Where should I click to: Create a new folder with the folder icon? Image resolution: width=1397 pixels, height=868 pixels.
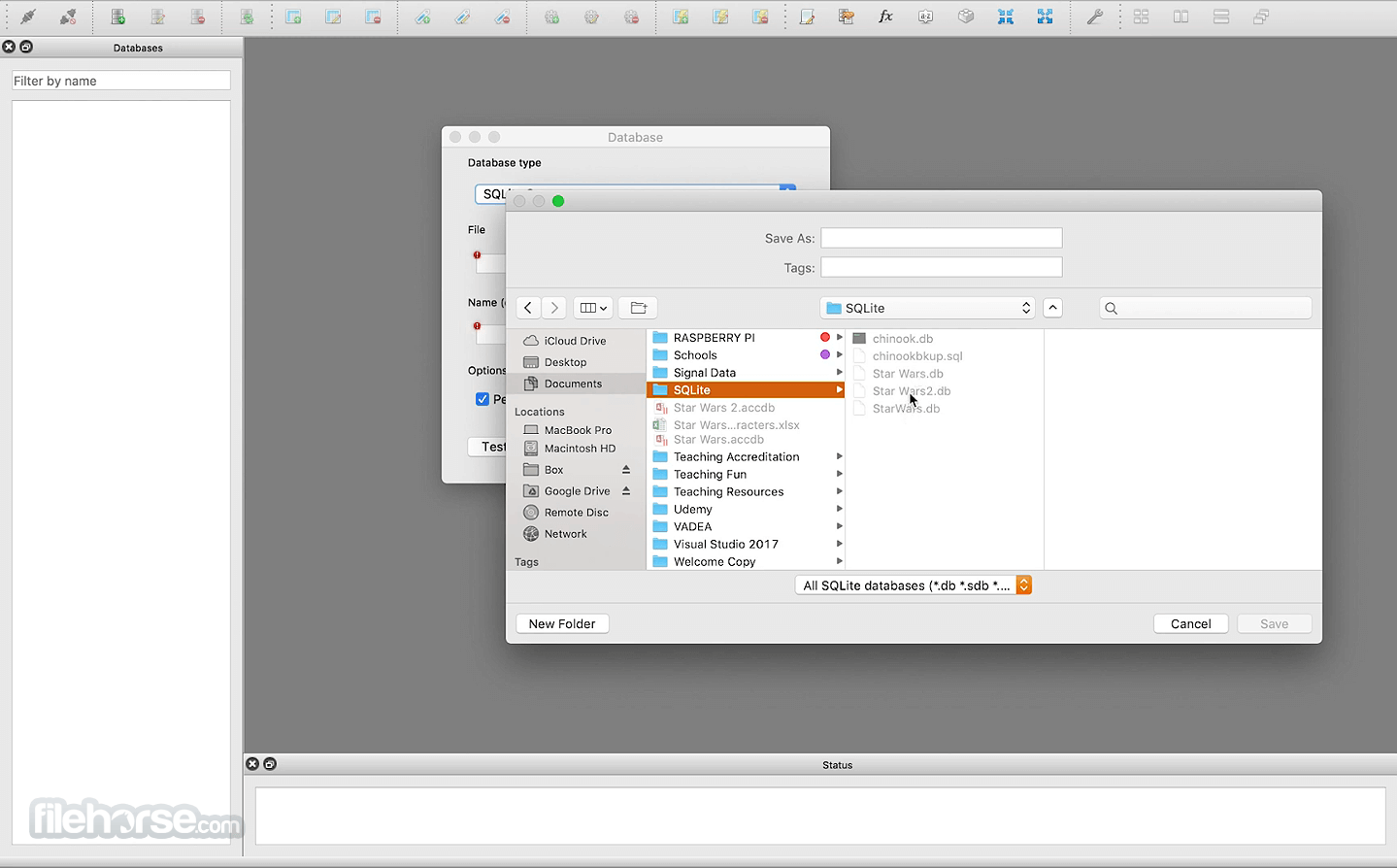tap(638, 308)
